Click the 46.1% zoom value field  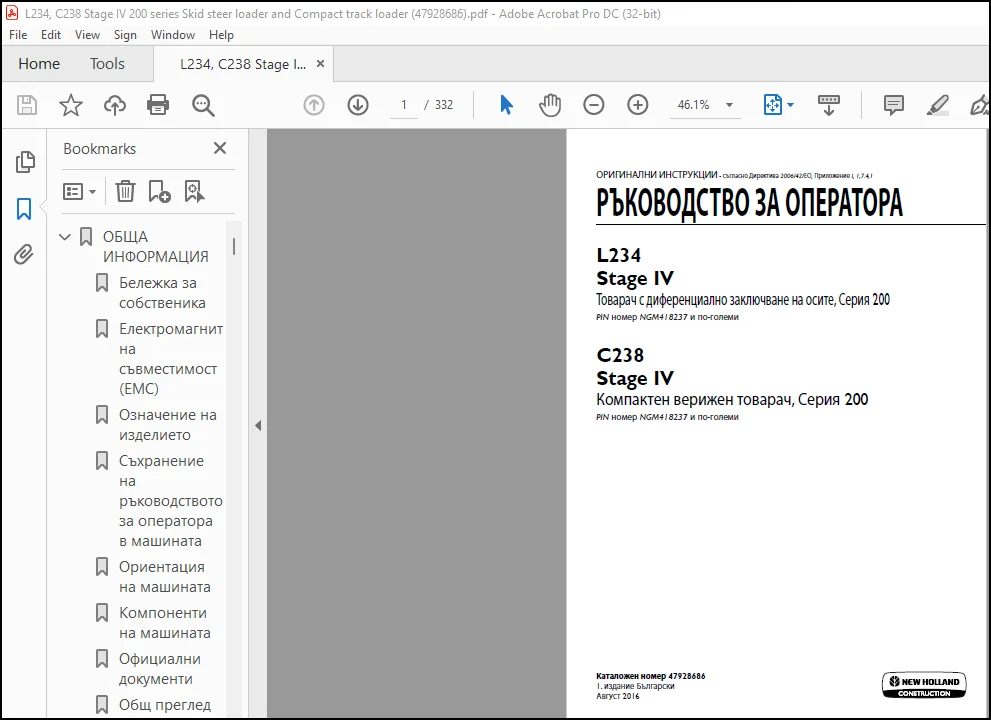(x=693, y=105)
